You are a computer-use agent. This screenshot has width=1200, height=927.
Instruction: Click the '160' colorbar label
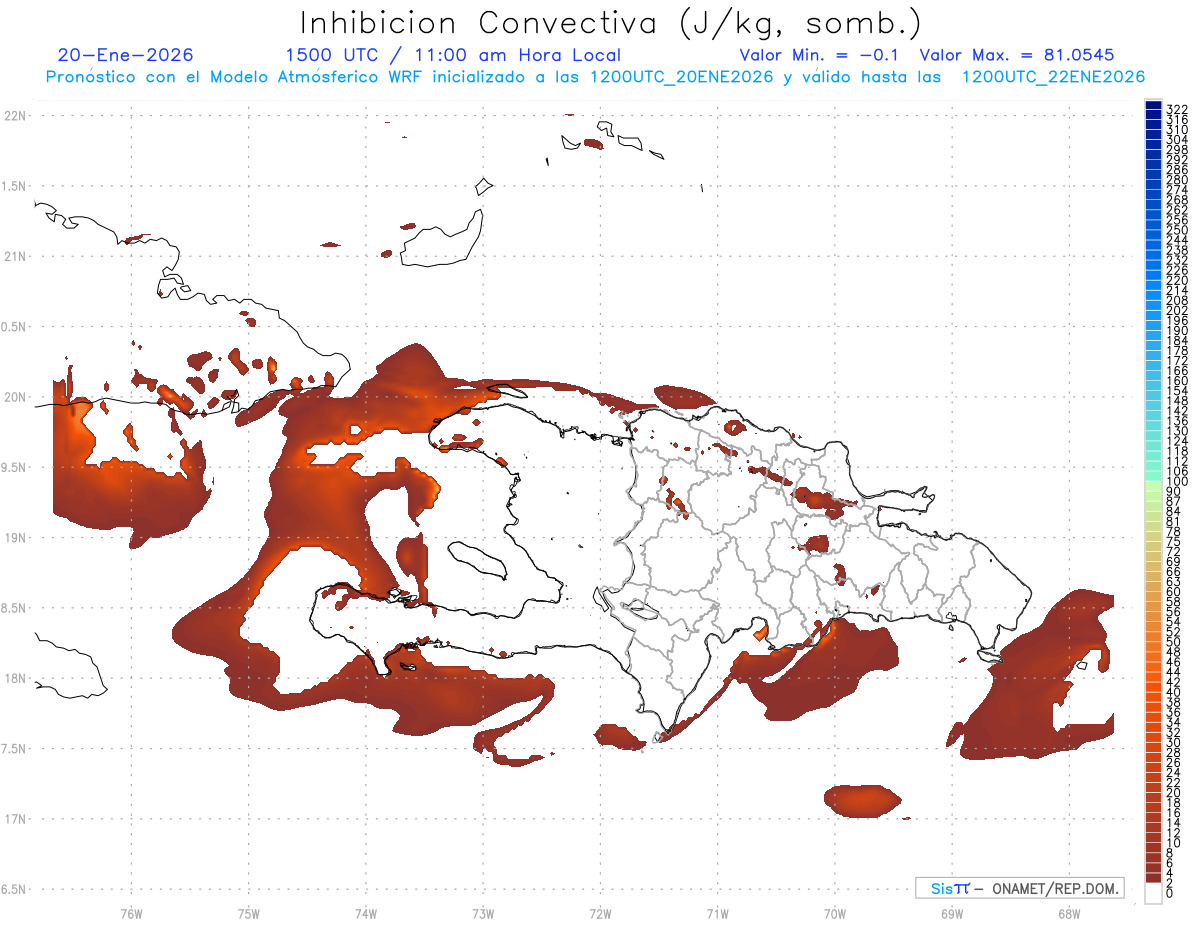coord(1176,381)
